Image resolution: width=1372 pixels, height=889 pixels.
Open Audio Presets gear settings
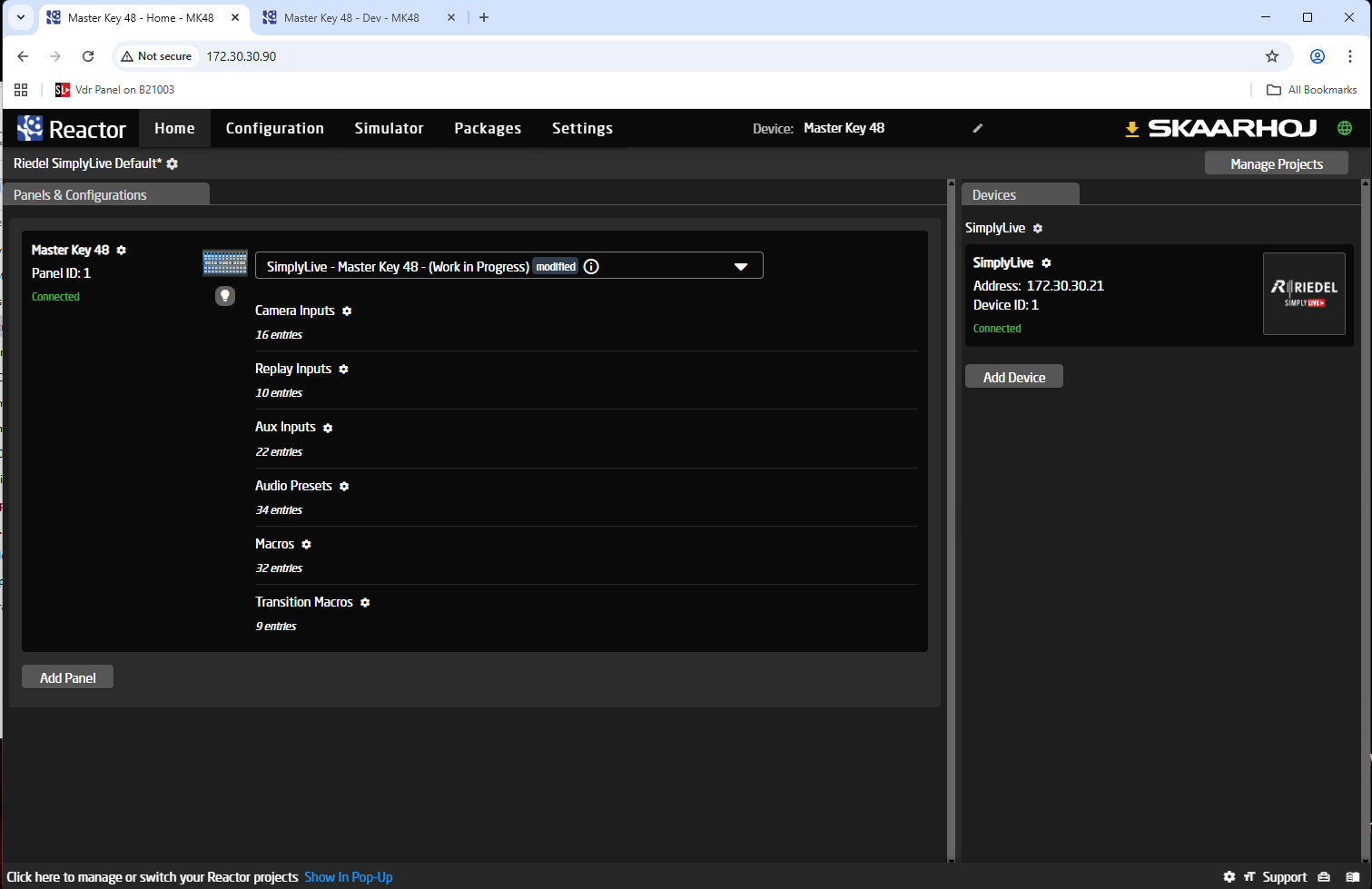coord(344,486)
